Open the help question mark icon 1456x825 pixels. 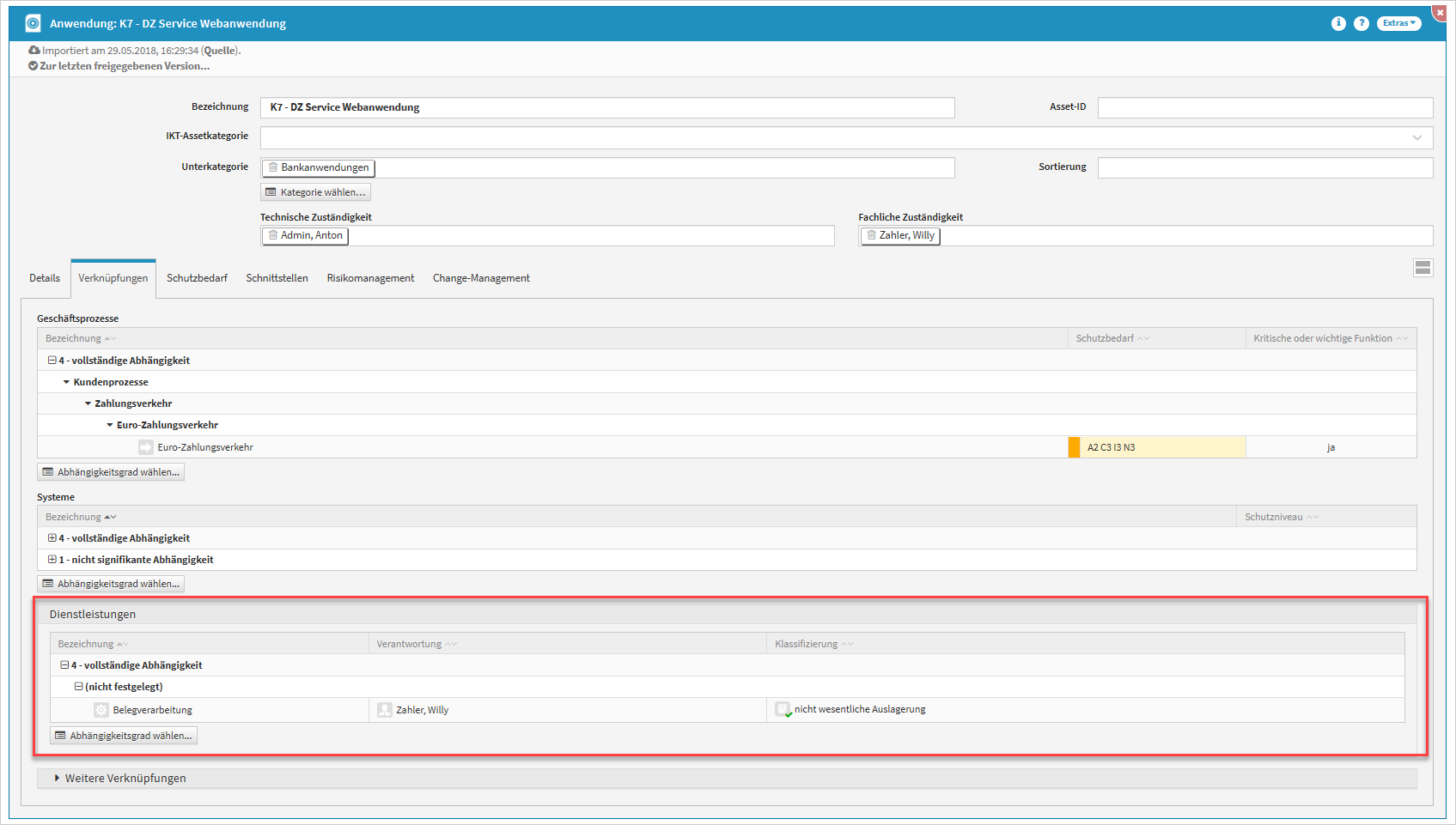pos(1362,23)
